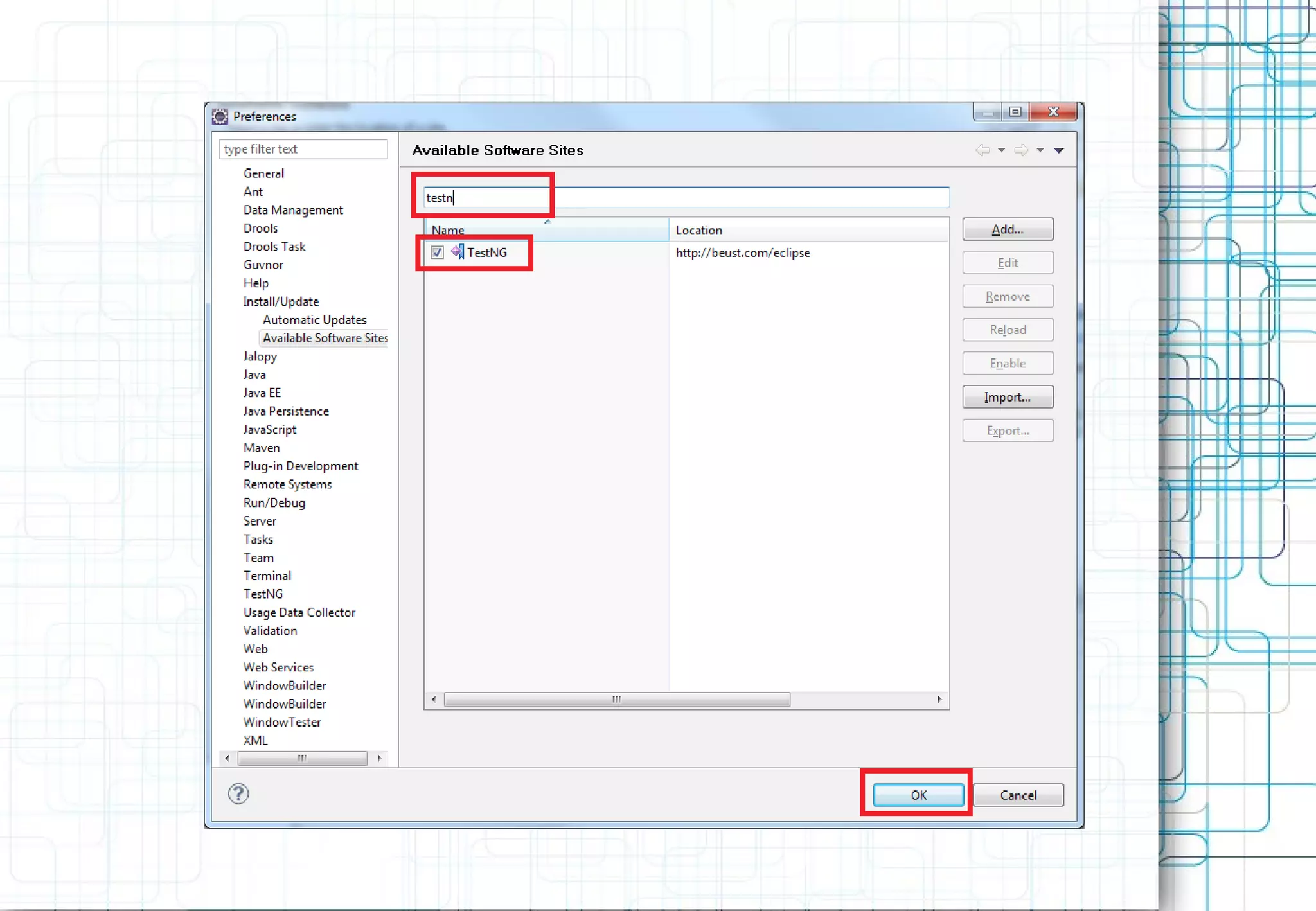
Task: Focus the type filter text field
Action: tap(303, 149)
